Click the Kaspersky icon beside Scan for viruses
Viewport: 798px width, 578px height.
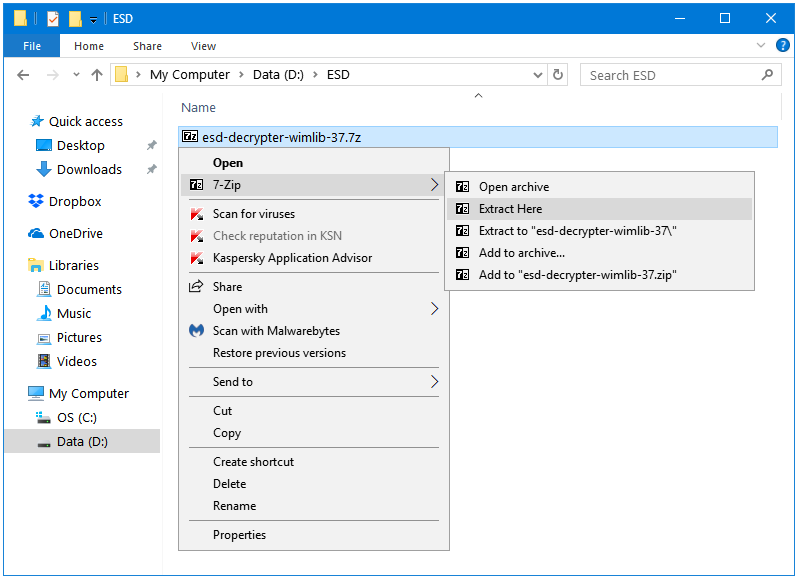tap(196, 214)
